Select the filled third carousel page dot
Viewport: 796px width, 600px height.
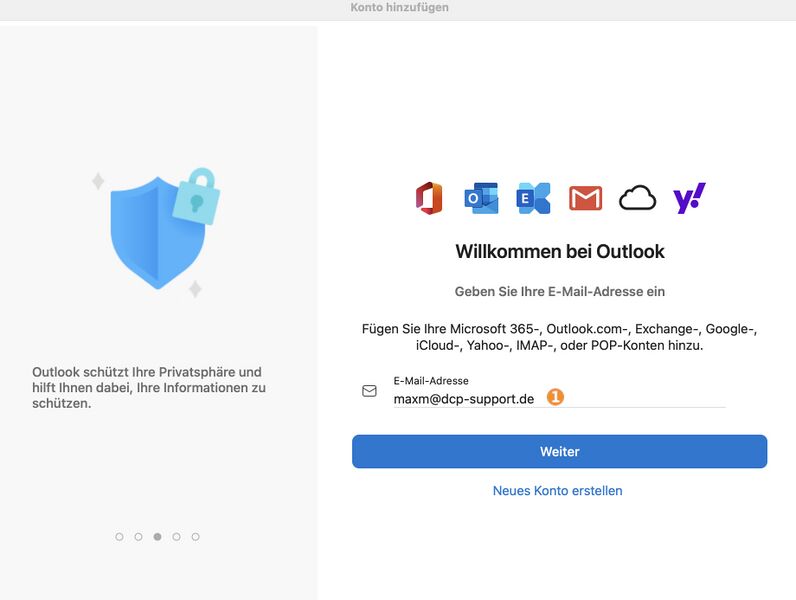click(x=157, y=537)
